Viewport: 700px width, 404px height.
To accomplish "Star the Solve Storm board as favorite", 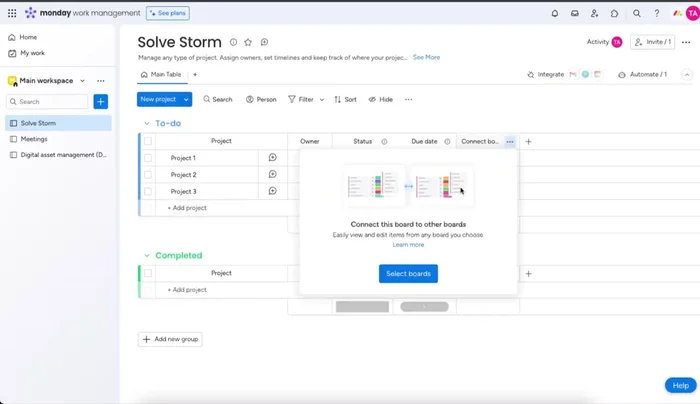I will [248, 42].
